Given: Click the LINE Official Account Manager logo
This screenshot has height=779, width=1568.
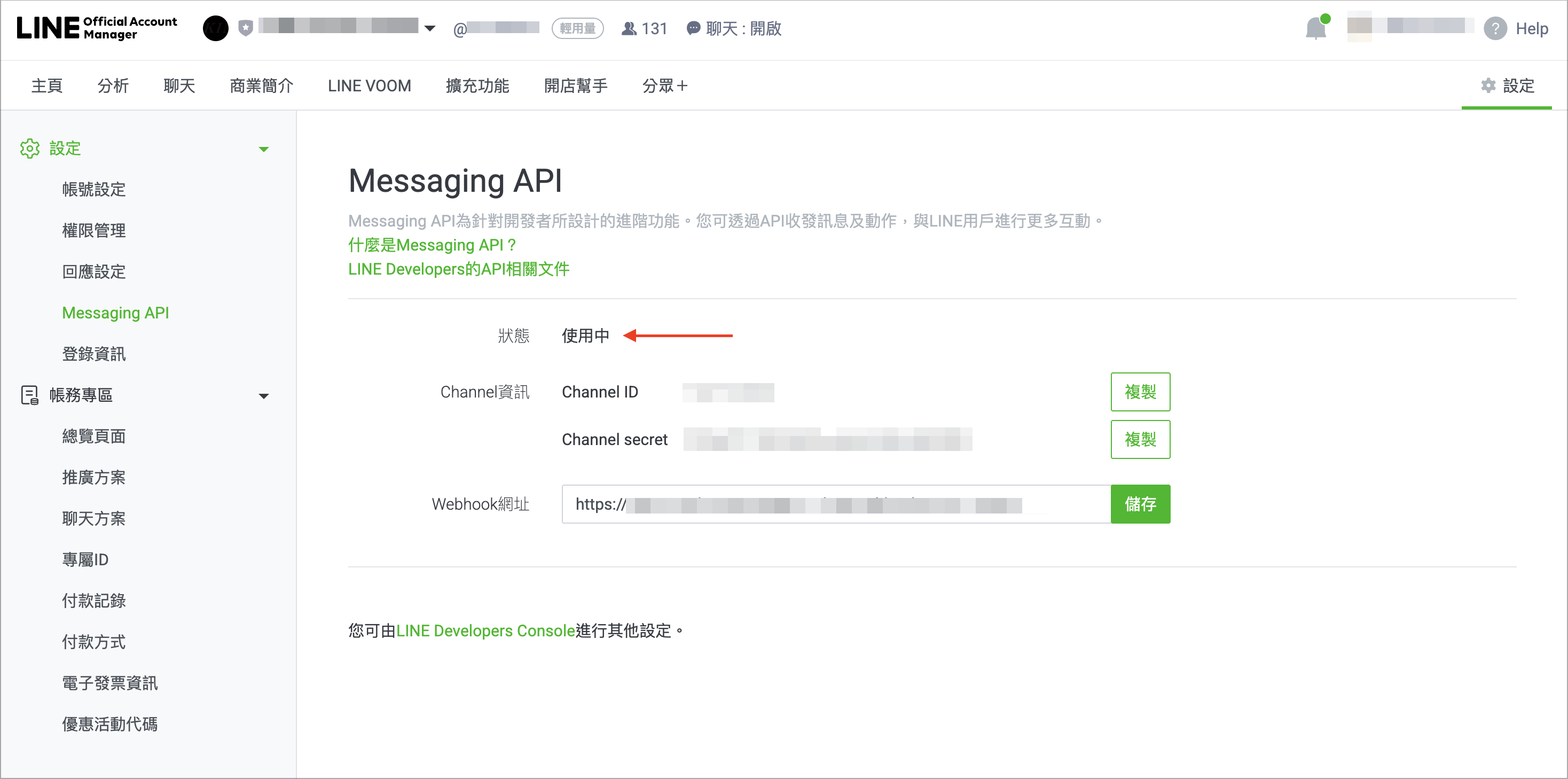Looking at the screenshot, I should coord(97,28).
